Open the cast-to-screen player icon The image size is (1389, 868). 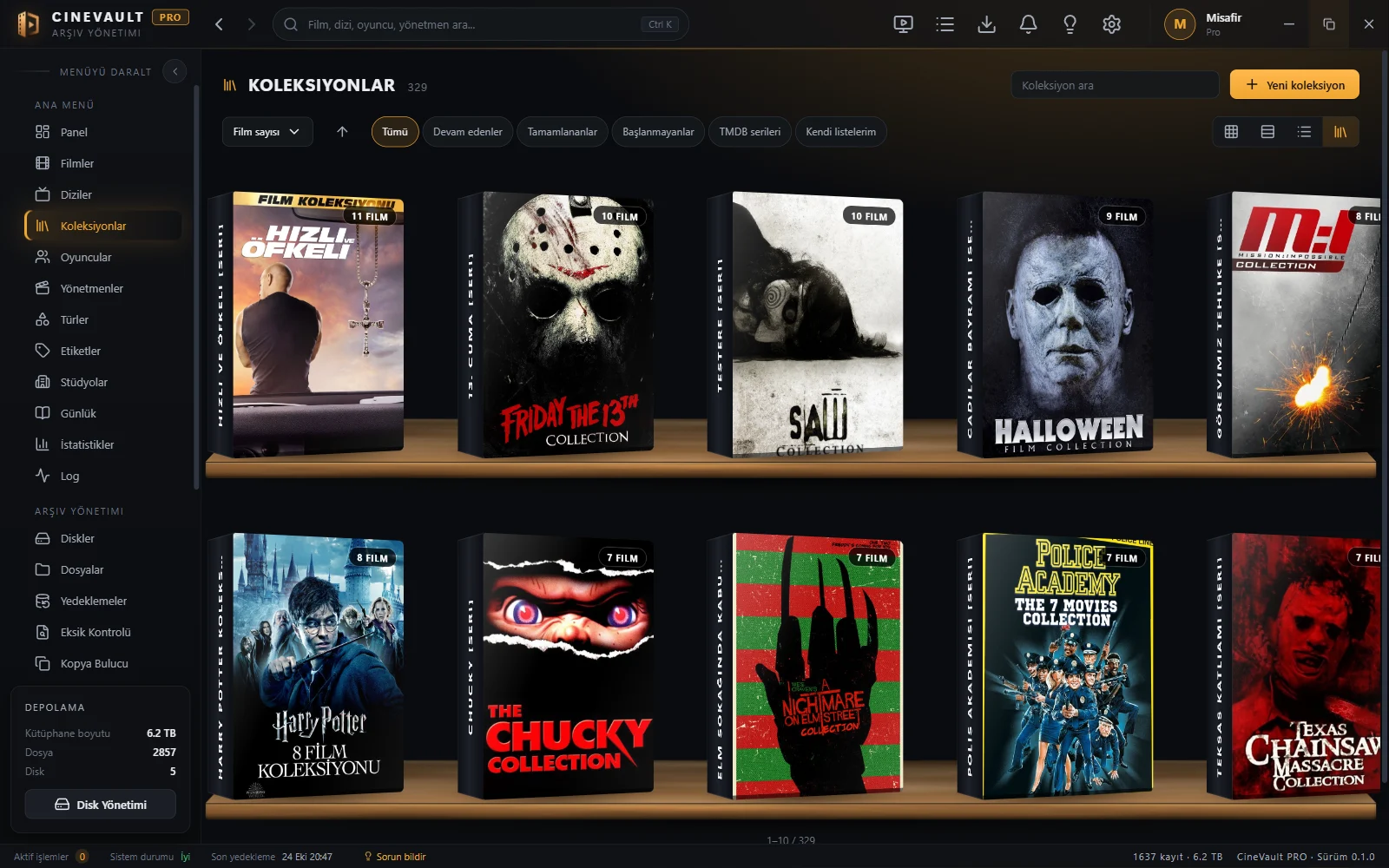click(x=904, y=24)
